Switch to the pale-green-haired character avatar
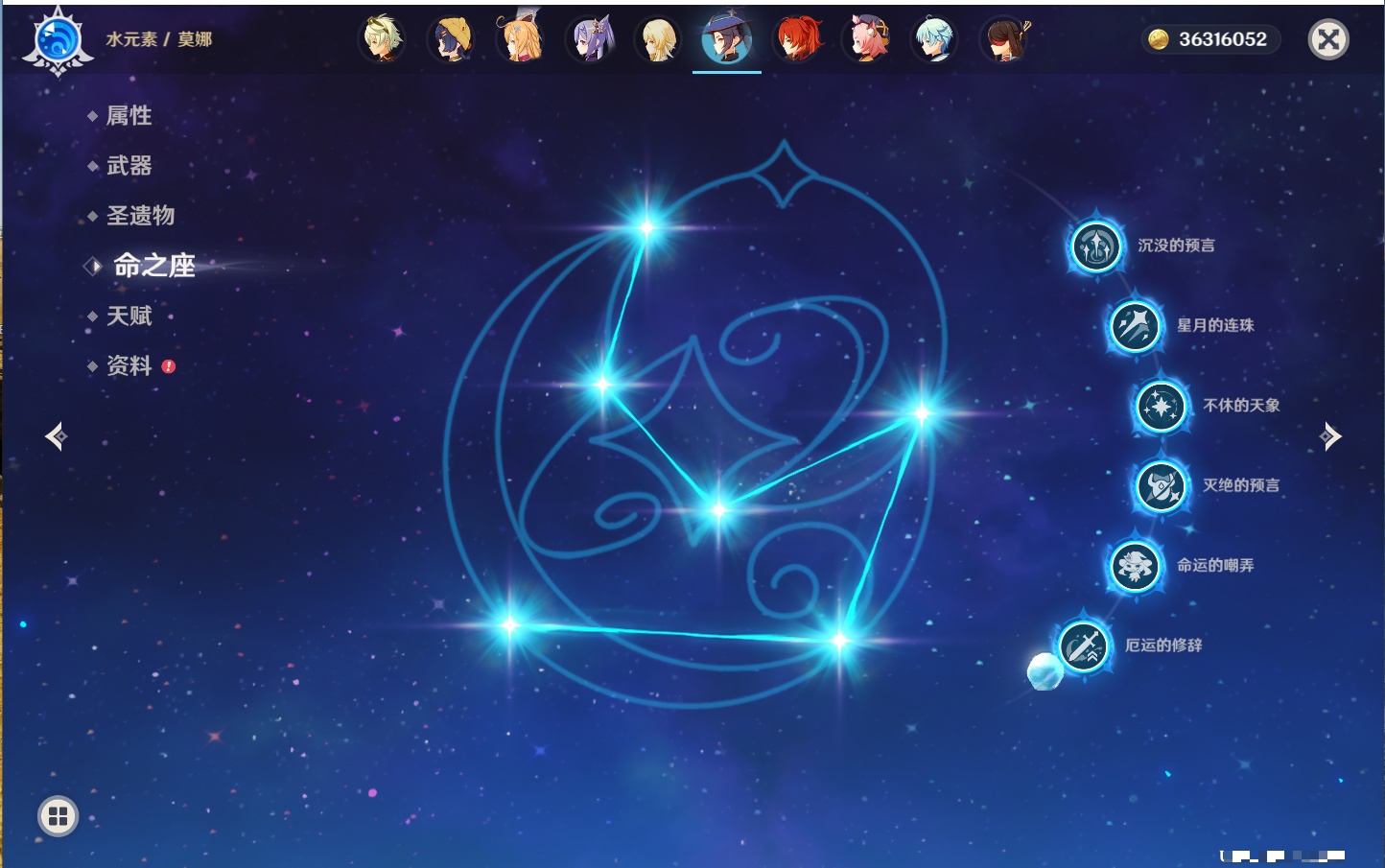This screenshot has width=1385, height=868. coord(382,39)
